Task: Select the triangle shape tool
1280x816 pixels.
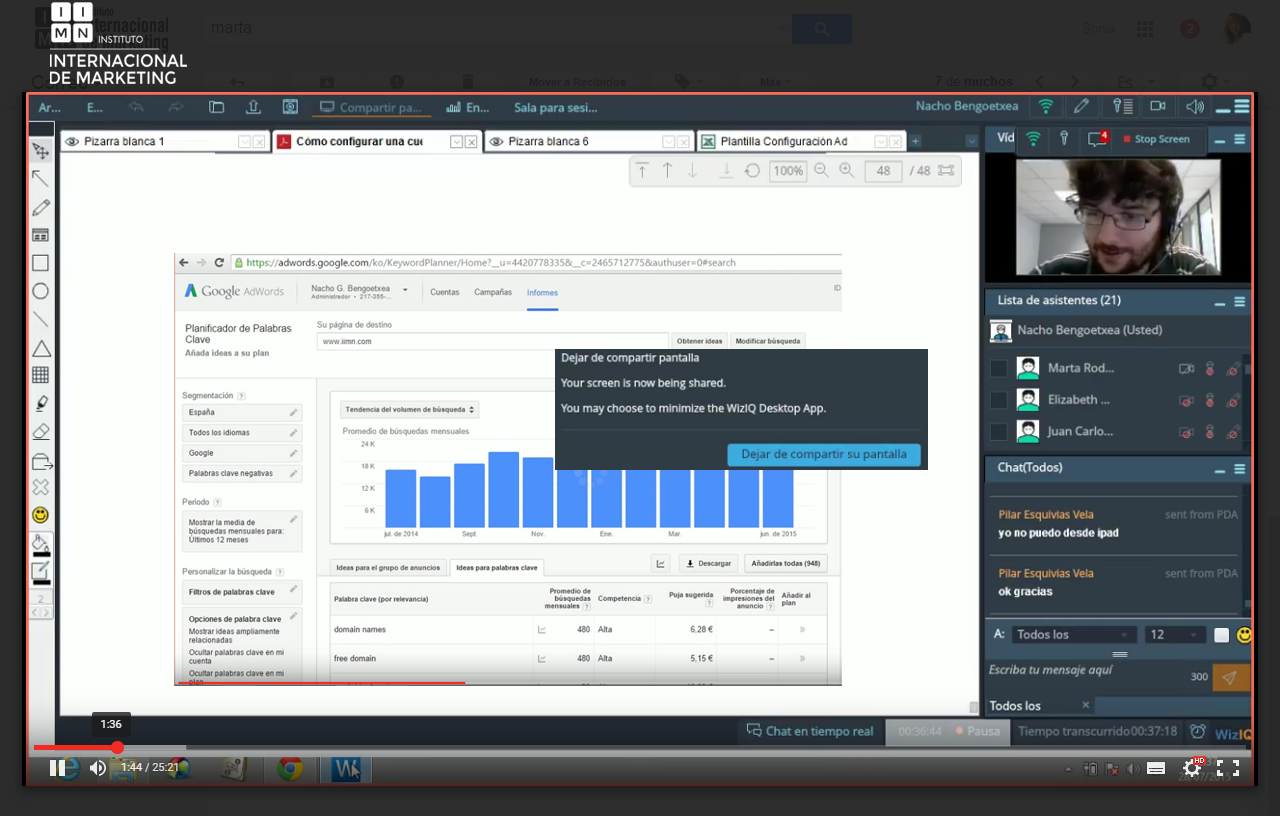Action: pos(41,348)
